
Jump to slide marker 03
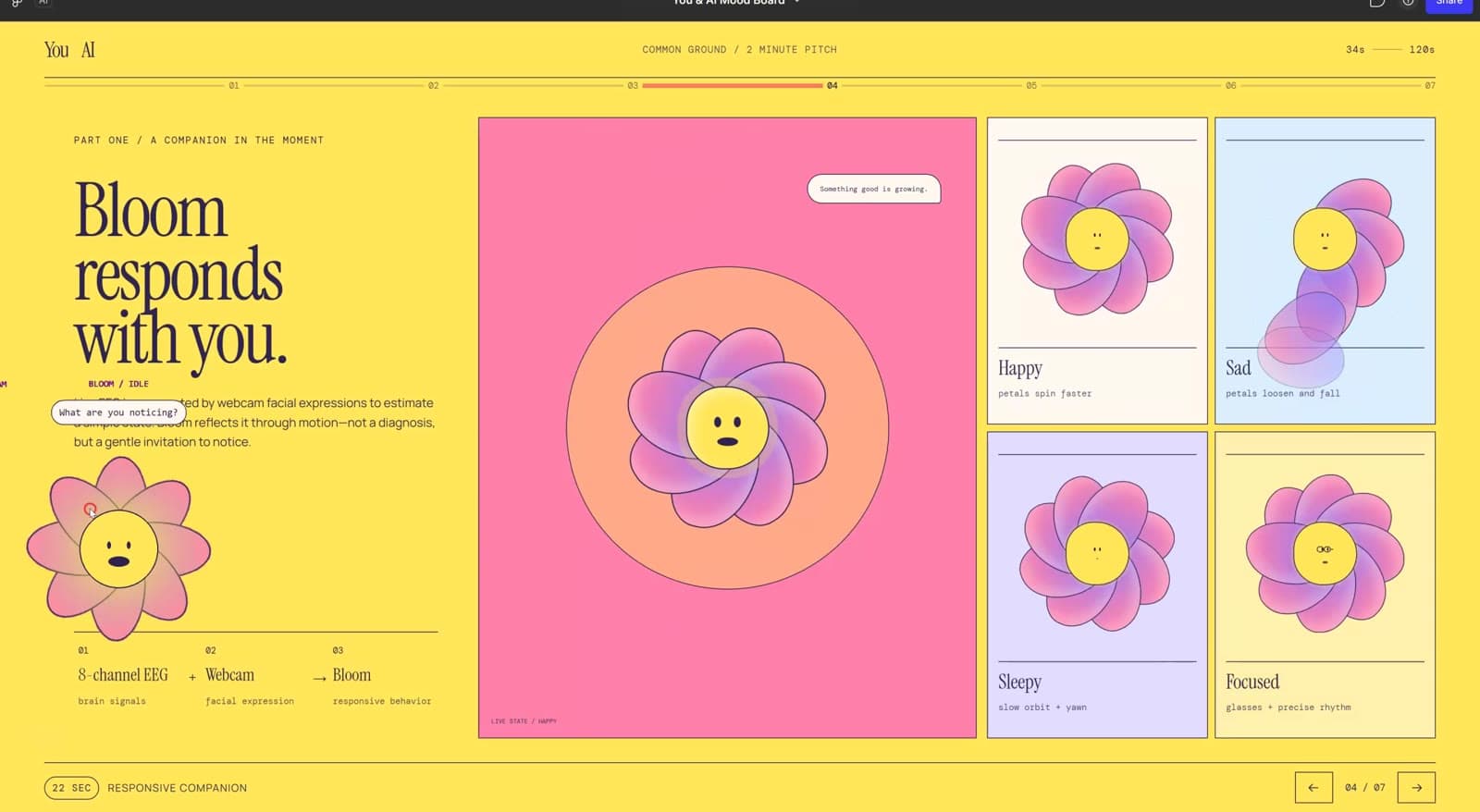[x=633, y=85]
